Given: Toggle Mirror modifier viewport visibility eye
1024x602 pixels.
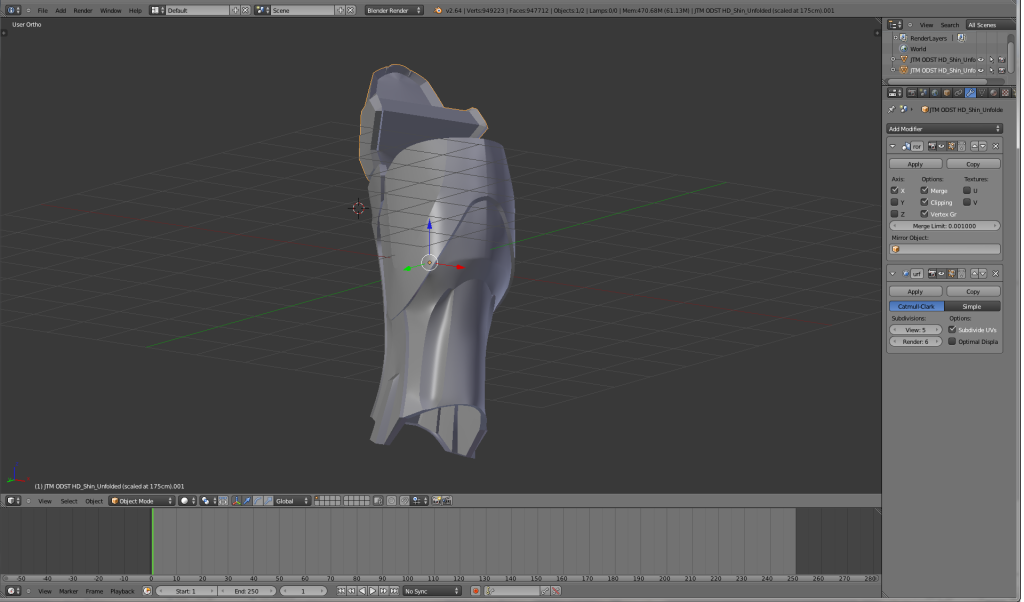Looking at the screenshot, I should tap(941, 146).
